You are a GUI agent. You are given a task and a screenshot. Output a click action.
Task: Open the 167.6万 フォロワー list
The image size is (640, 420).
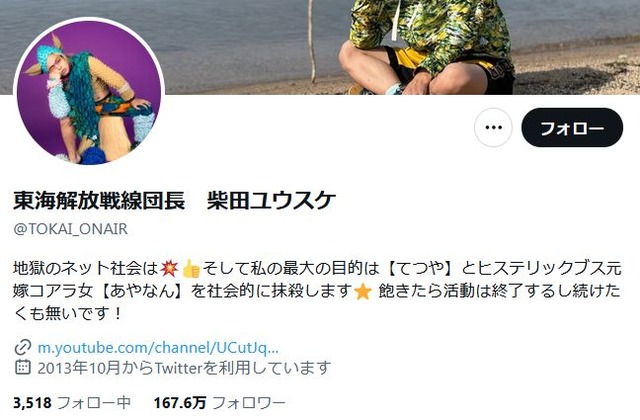point(220,403)
